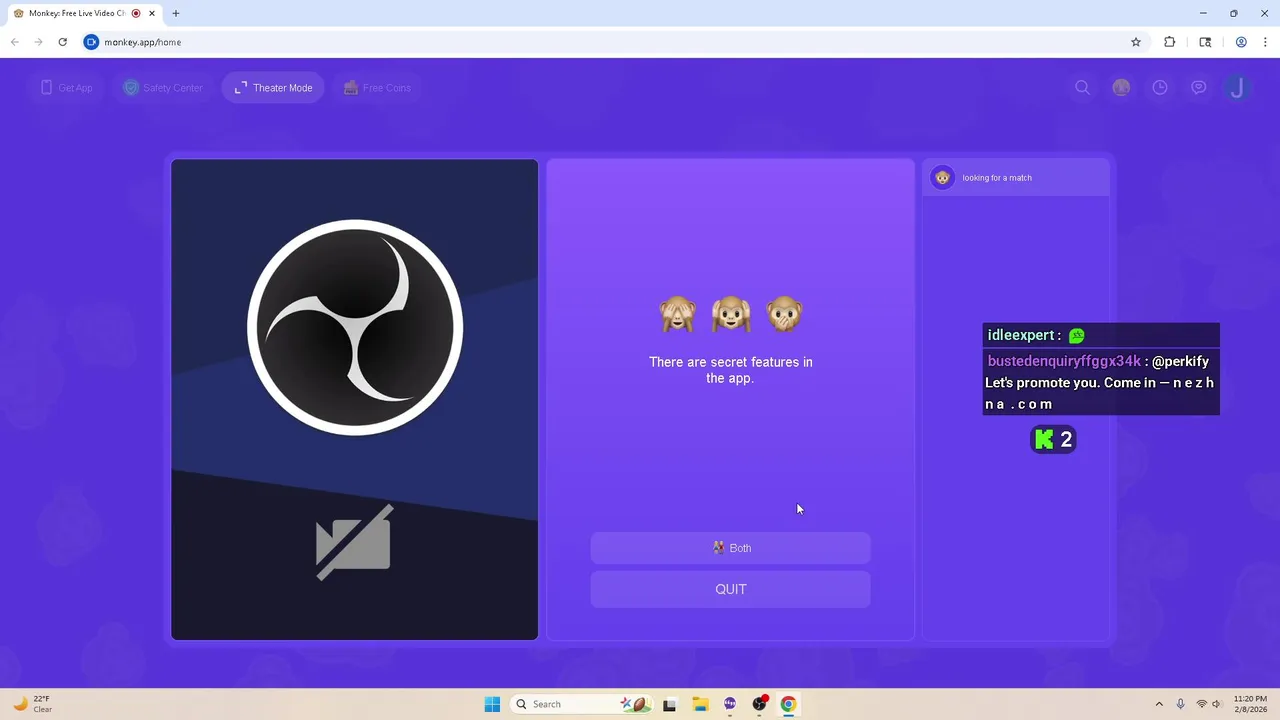Click the 'There are secret features' tip text

pyautogui.click(x=731, y=370)
